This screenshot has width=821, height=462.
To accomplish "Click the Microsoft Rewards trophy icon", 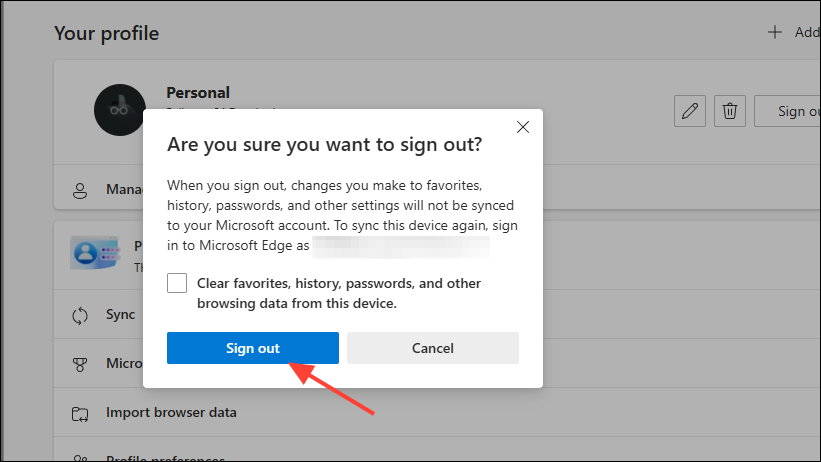I will (x=80, y=364).
